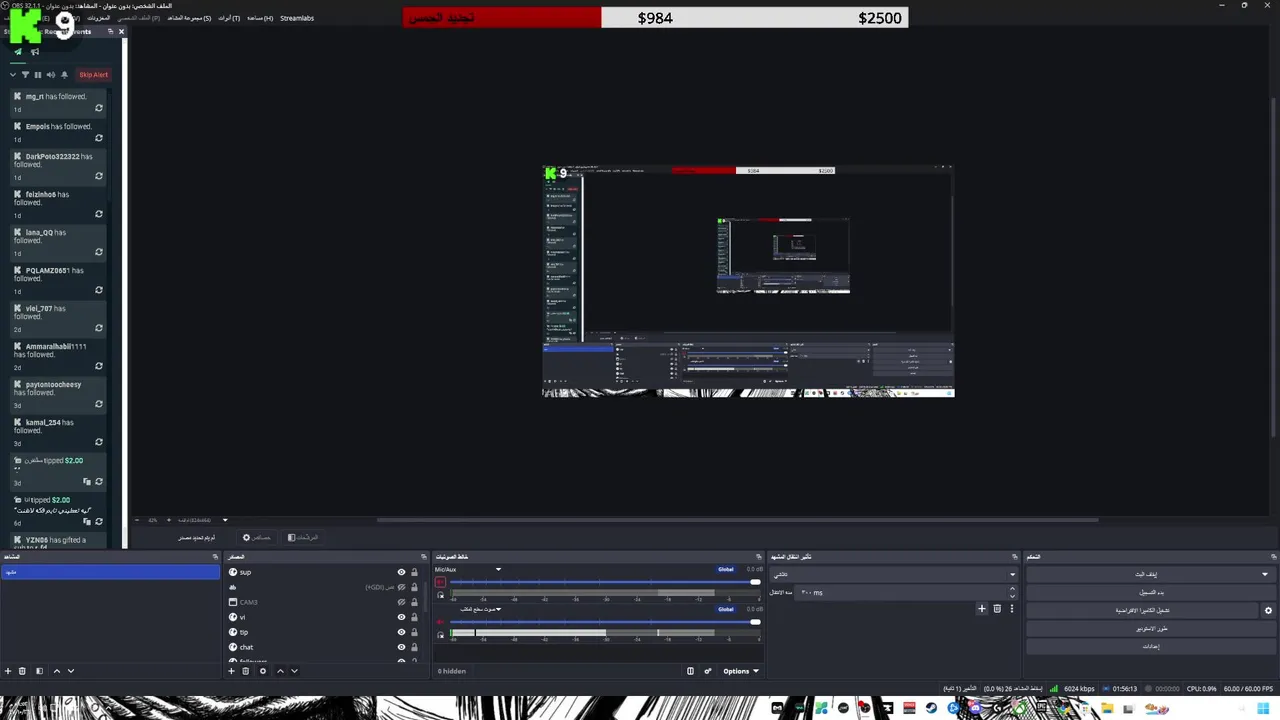Screen dimensions: 1280x720
Task: Add a scene transition plus icon
Action: click(982, 608)
